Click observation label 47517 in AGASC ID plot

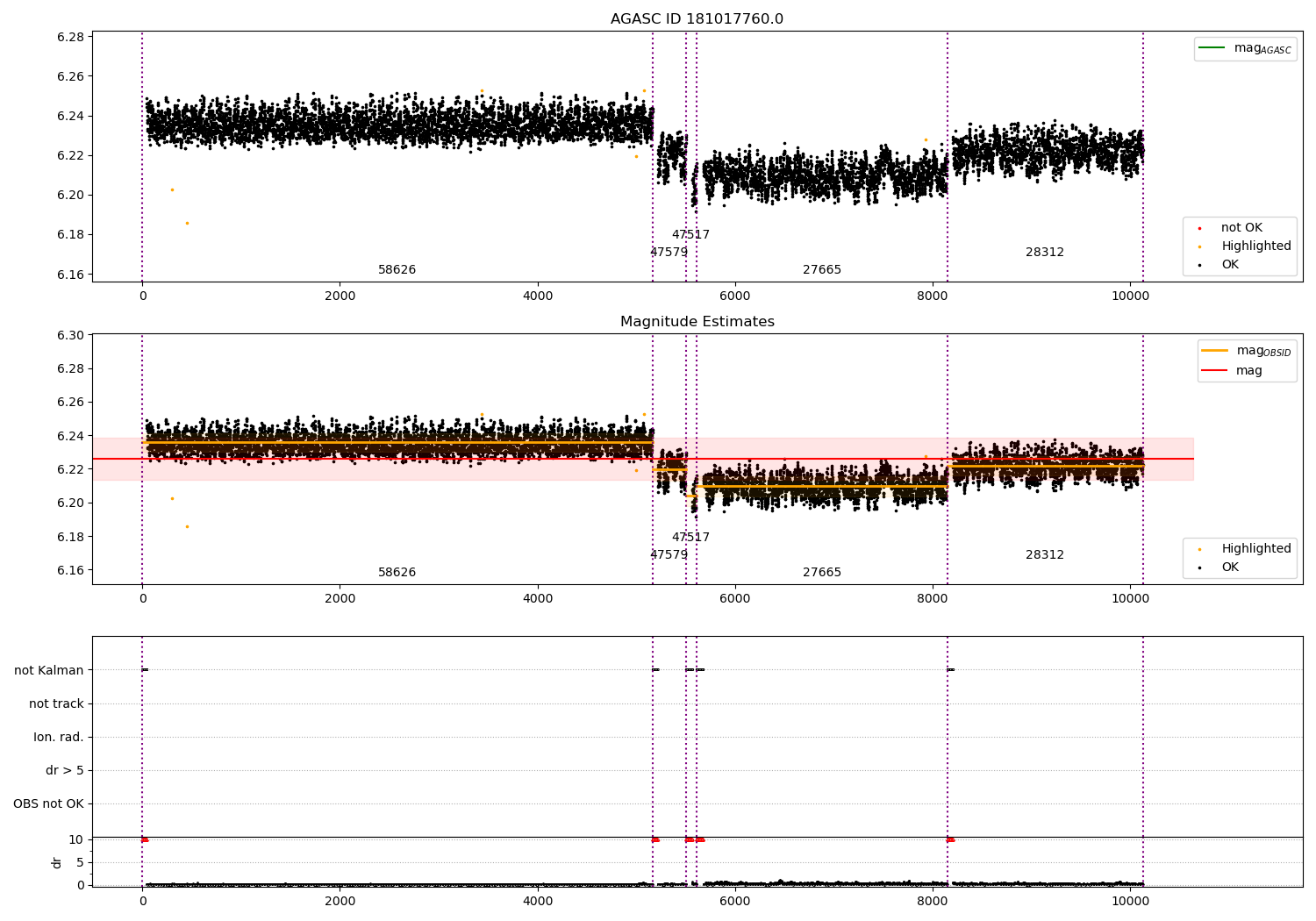coord(690,235)
